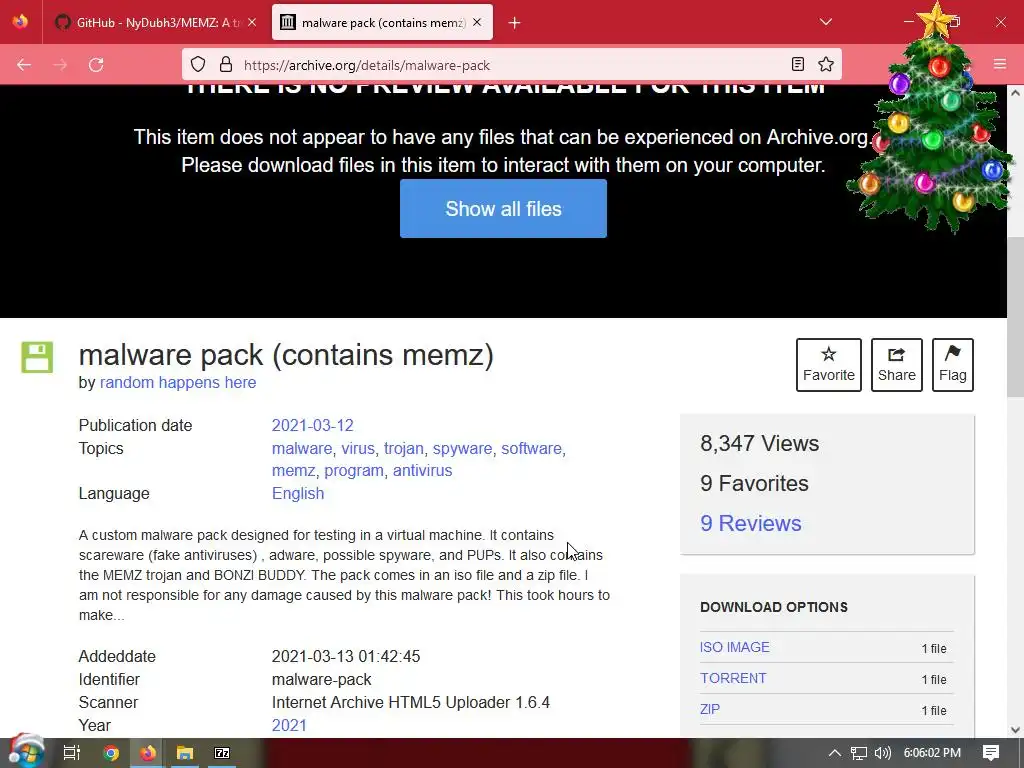The height and width of the screenshot is (768, 1024).
Task: Open Task View on the taskbar
Action: point(71,753)
